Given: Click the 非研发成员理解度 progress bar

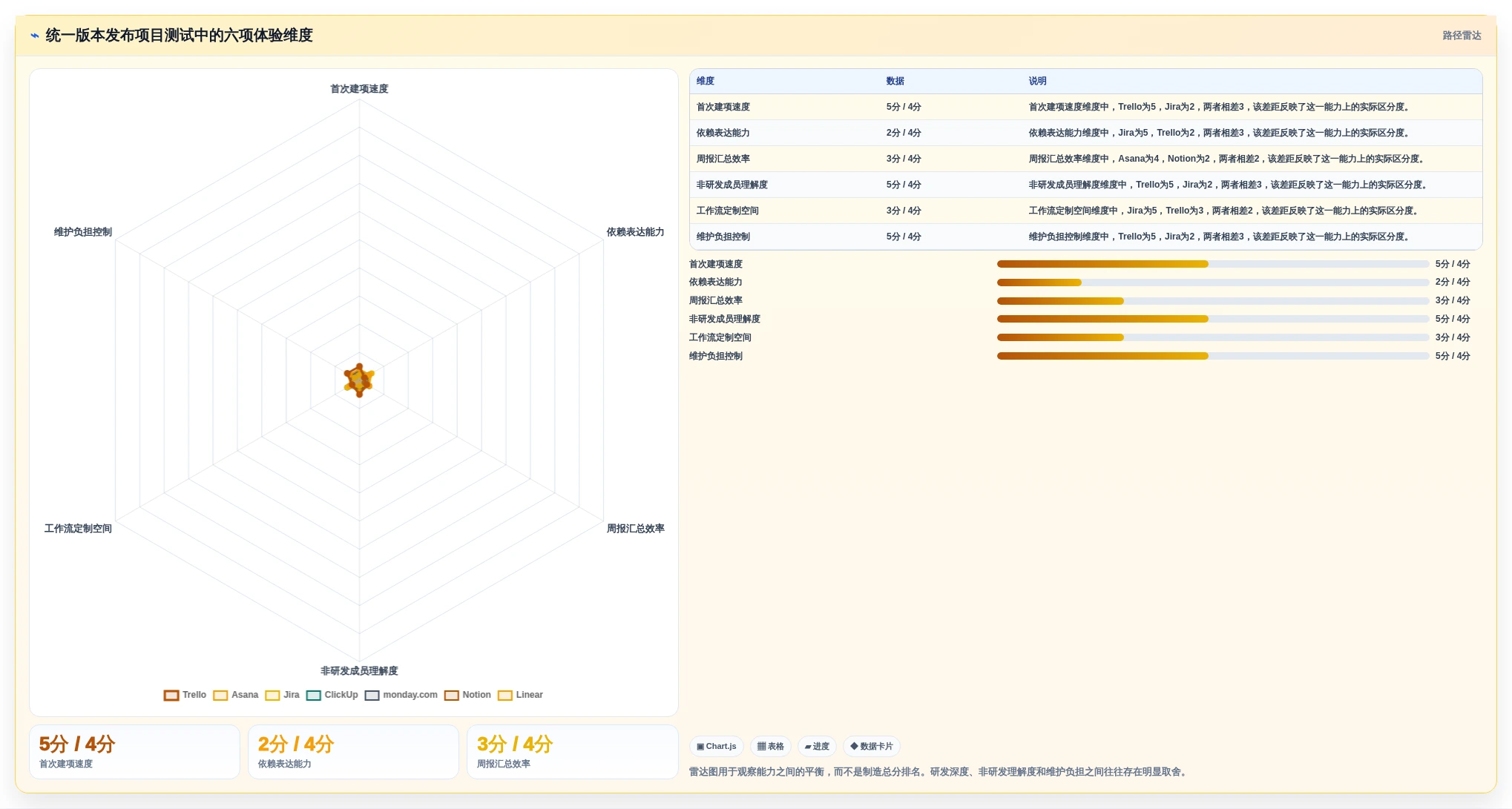Looking at the screenshot, I should tap(1213, 319).
